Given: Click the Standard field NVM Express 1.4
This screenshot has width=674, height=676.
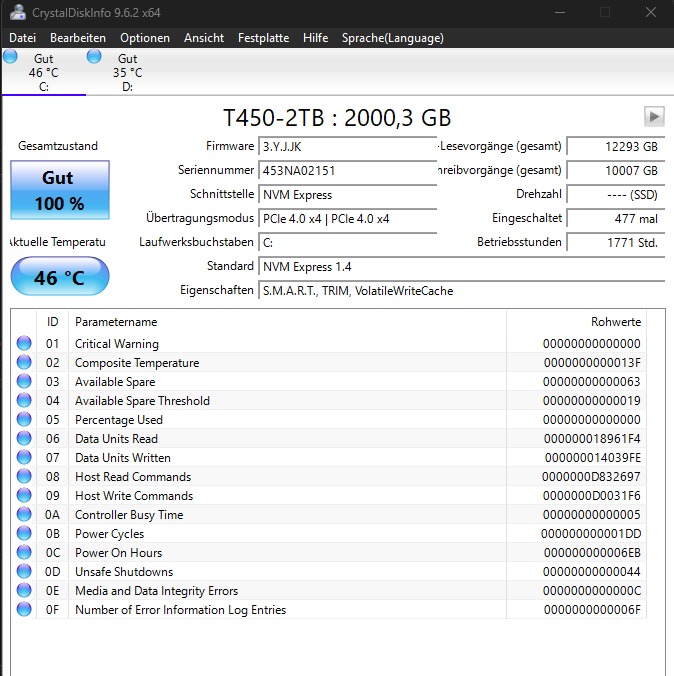Looking at the screenshot, I should tap(461, 267).
